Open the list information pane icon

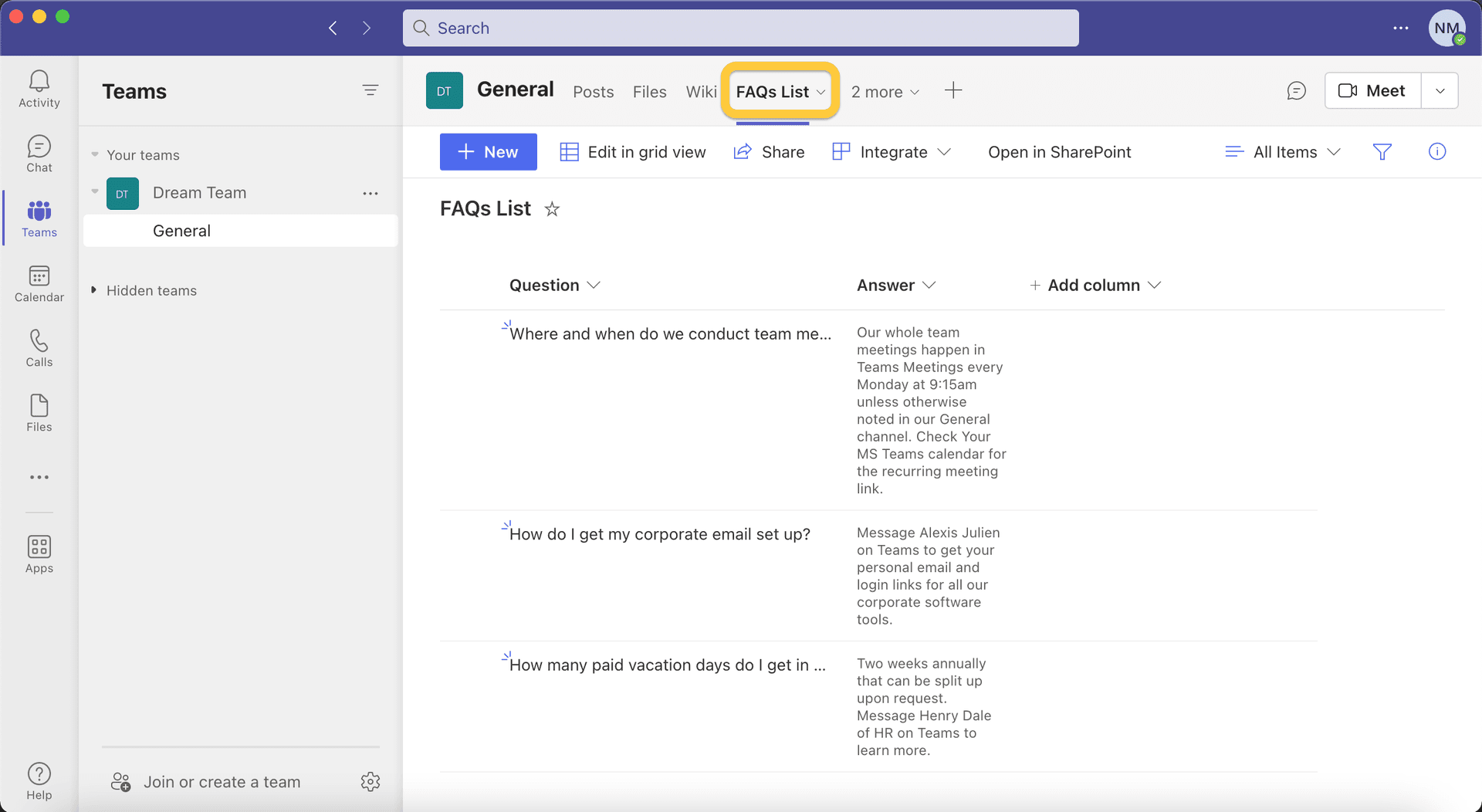point(1436,152)
